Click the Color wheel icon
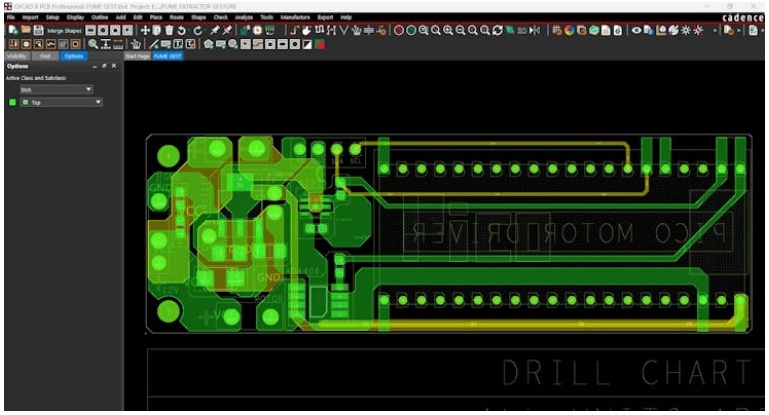This screenshot has height=415, width=769. 569,31
